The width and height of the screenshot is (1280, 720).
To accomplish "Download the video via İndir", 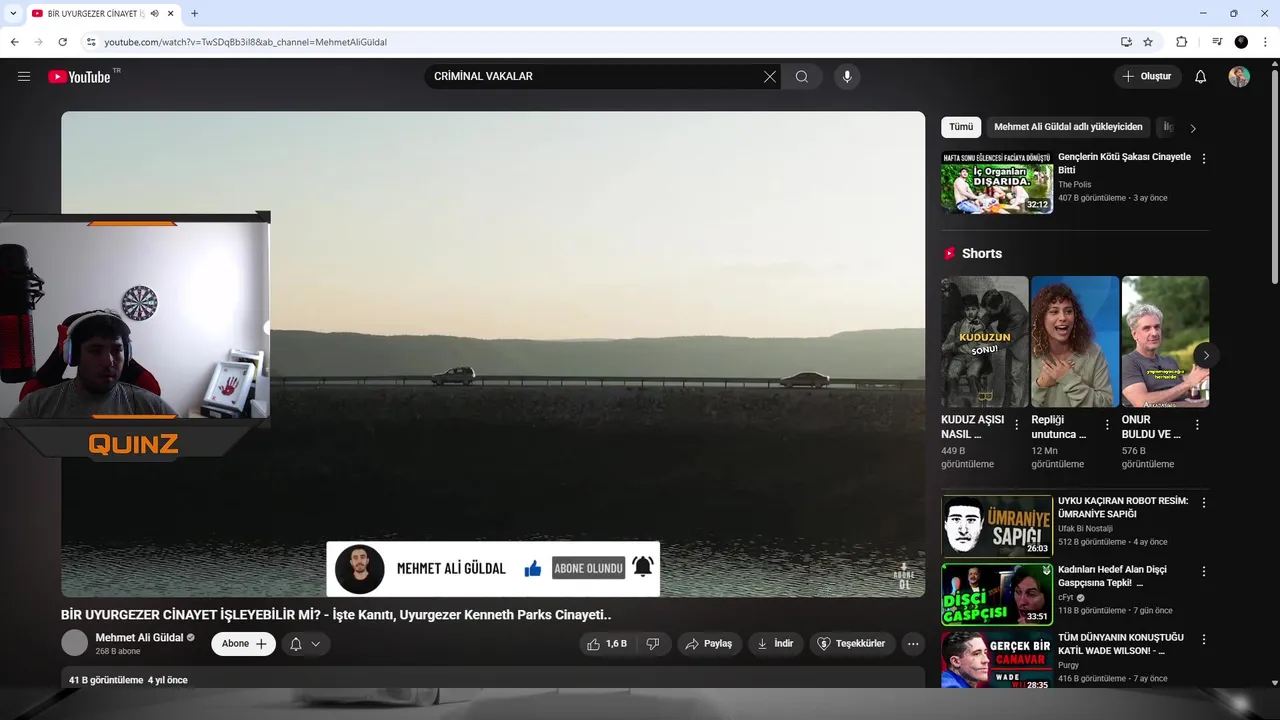I will pyautogui.click(x=775, y=644).
